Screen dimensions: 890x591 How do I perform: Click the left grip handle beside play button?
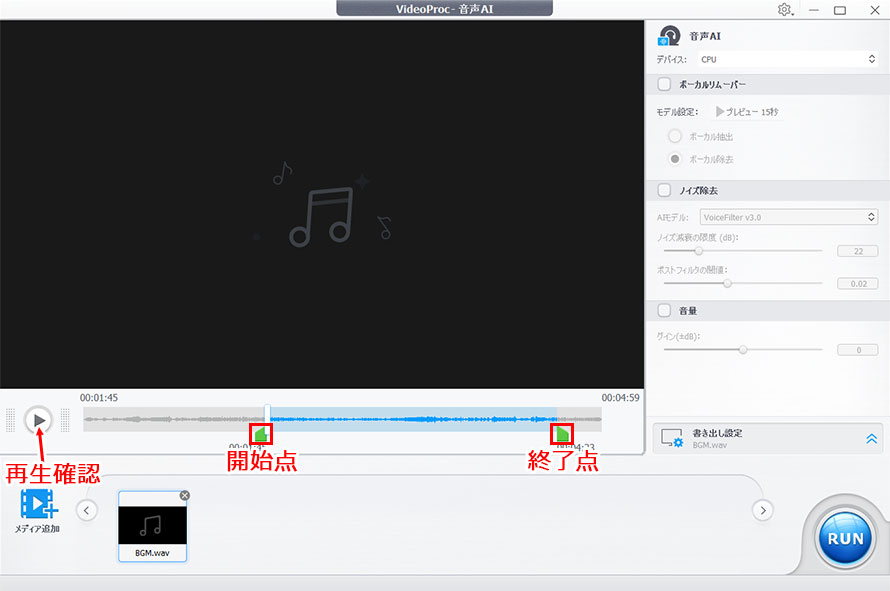pos(10,420)
